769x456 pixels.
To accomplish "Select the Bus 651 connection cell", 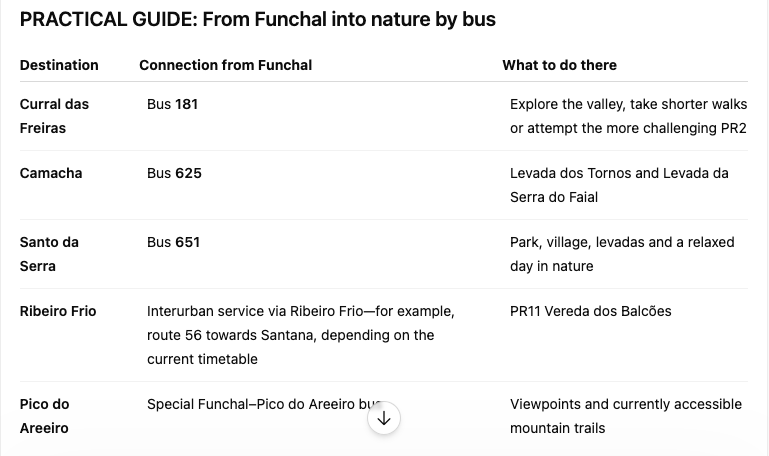I will tap(173, 243).
